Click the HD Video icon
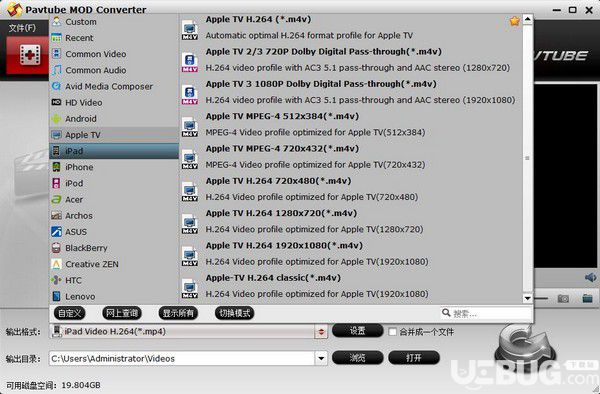This screenshot has width=600, height=394. (56, 102)
